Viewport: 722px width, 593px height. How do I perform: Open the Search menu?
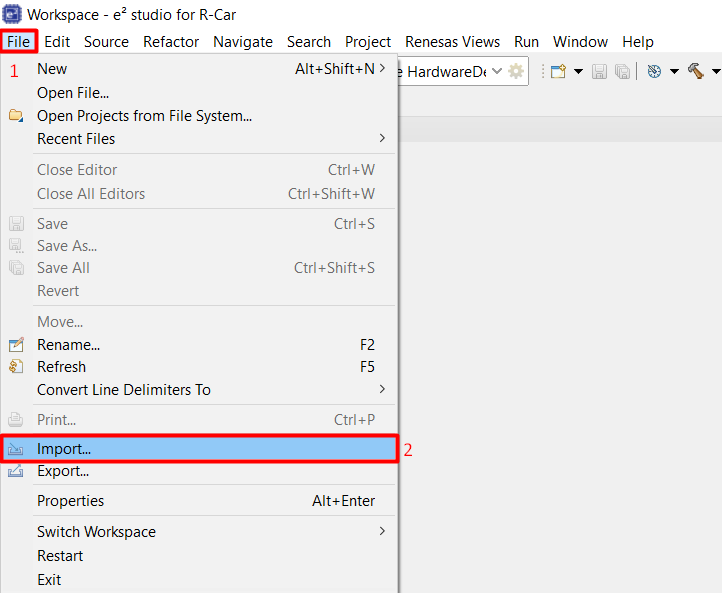point(309,42)
